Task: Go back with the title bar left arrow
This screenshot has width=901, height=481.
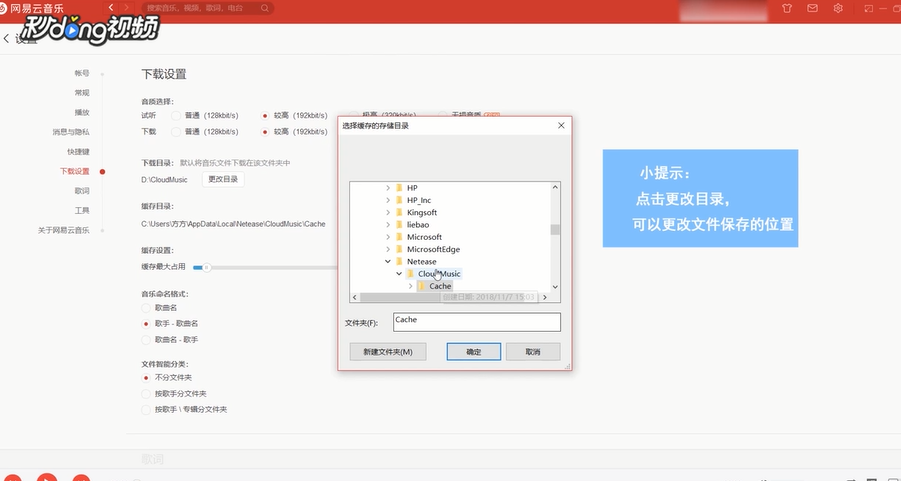Action: click(x=111, y=8)
